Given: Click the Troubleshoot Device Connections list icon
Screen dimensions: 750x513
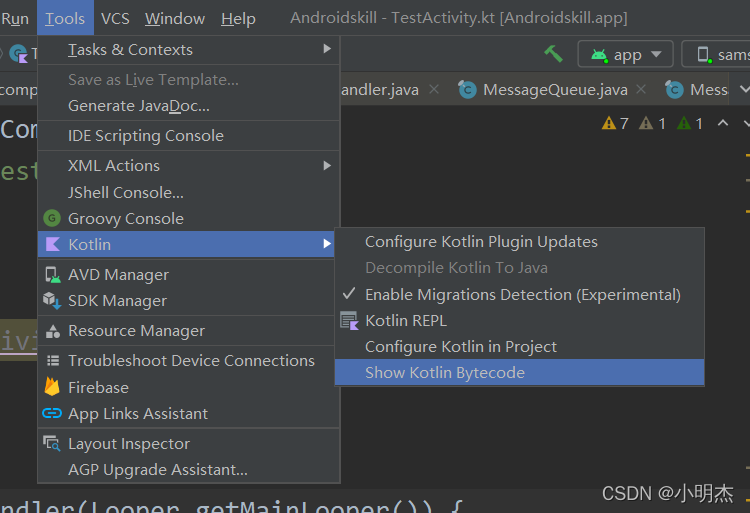Looking at the screenshot, I should click(53, 360).
